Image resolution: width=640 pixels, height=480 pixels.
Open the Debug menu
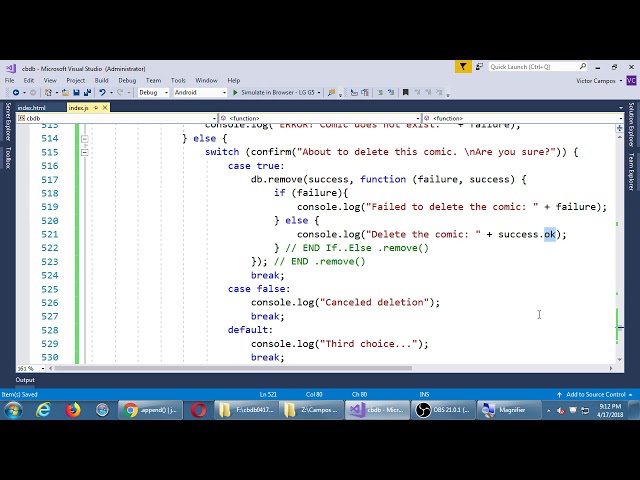[127, 80]
